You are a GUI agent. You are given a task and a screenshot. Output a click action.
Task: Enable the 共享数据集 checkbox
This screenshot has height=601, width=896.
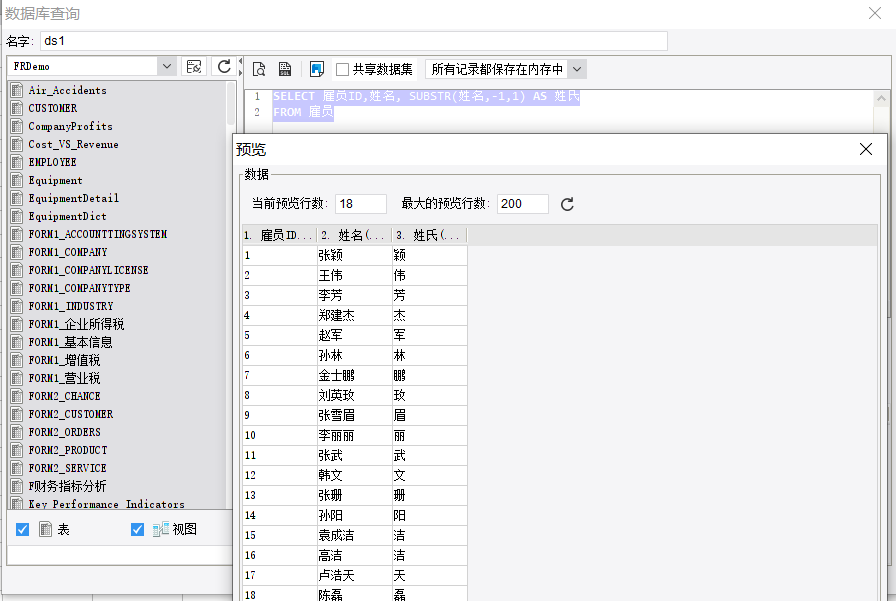coord(343,70)
